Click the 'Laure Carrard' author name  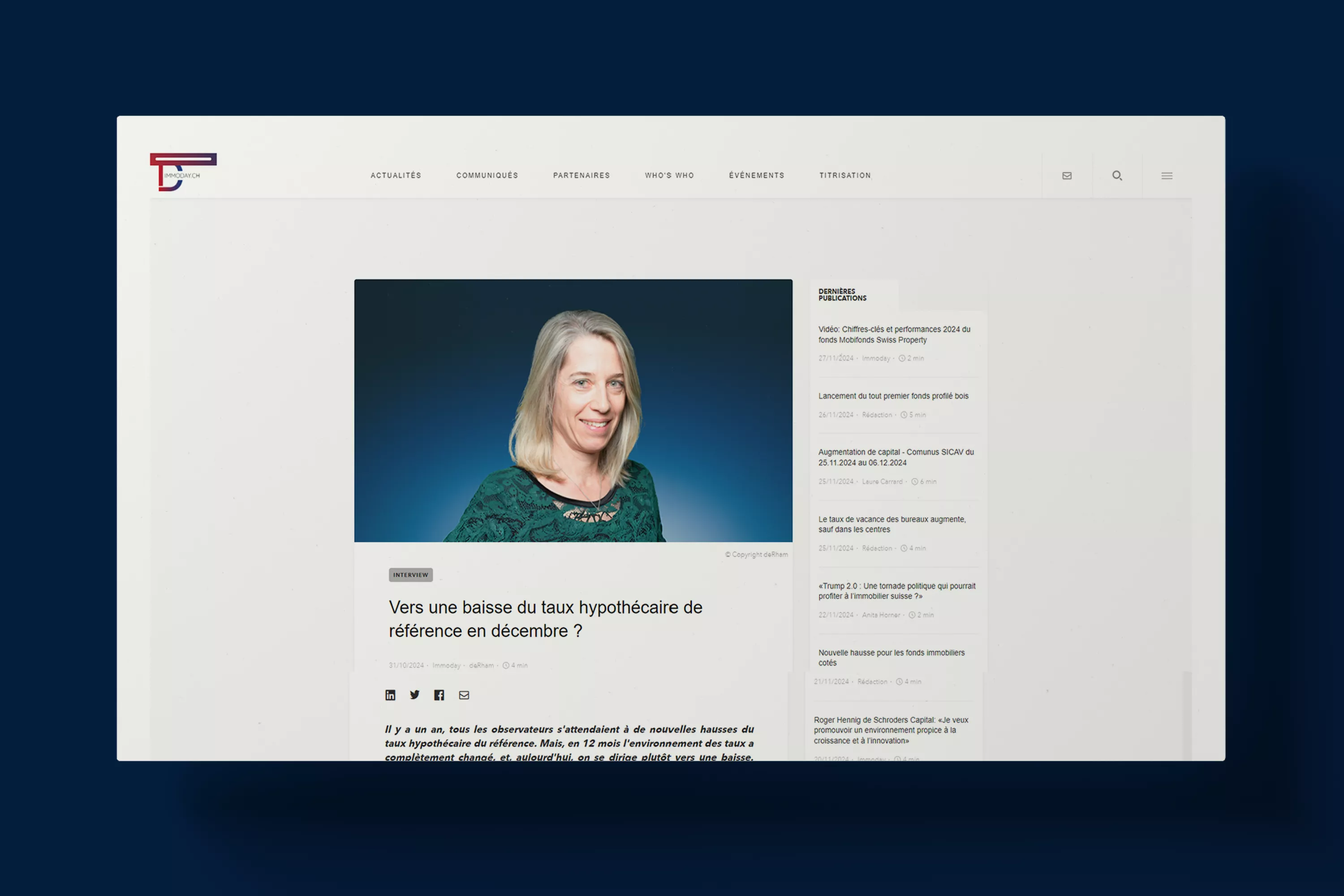coord(882,482)
